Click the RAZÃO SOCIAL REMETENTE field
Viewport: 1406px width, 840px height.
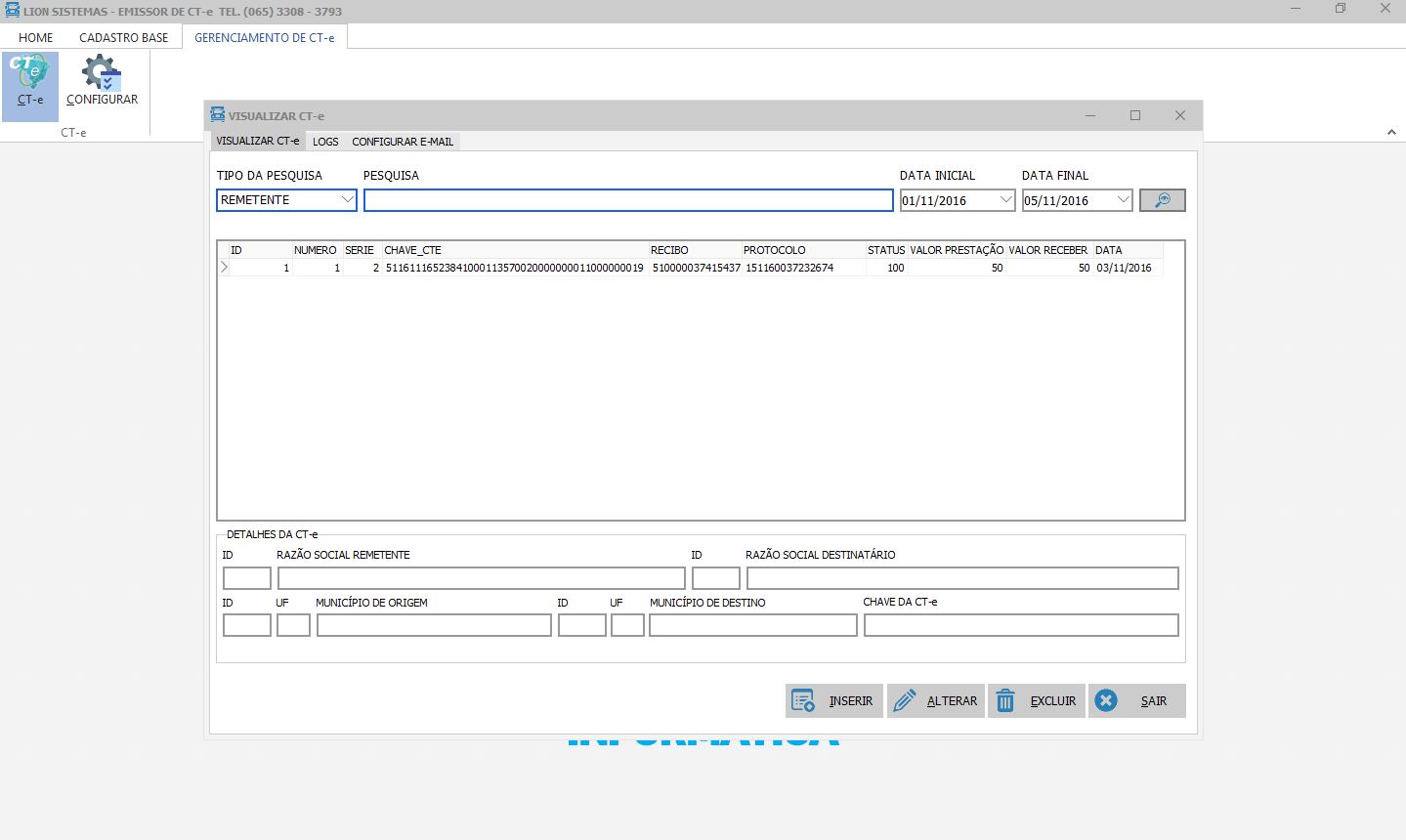tap(482, 577)
